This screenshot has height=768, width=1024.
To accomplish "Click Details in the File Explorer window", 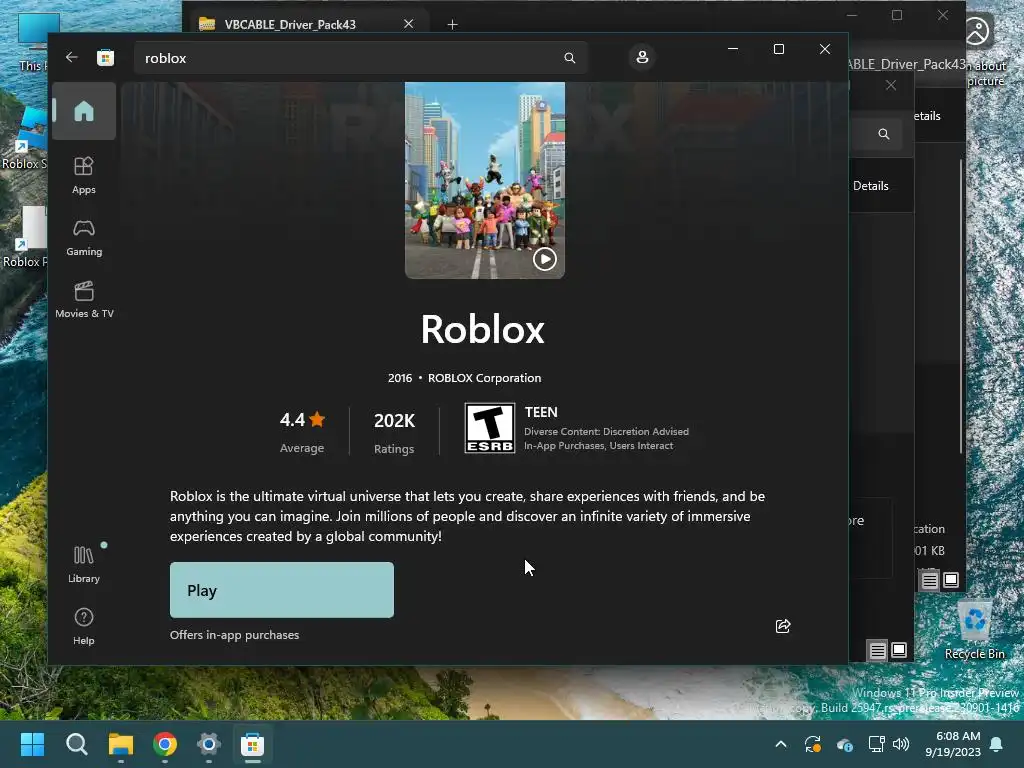I will click(871, 186).
